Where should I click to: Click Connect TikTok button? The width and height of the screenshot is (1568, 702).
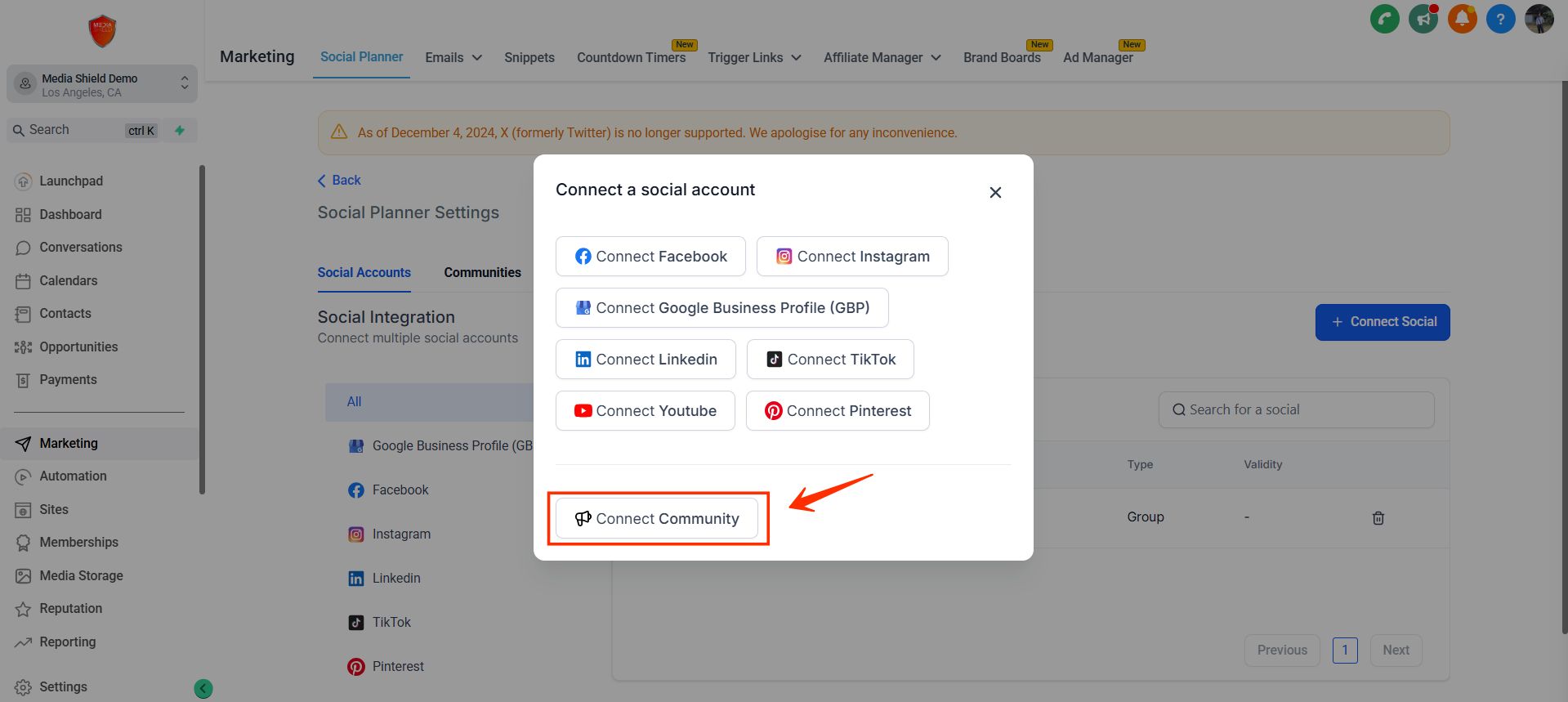point(830,360)
